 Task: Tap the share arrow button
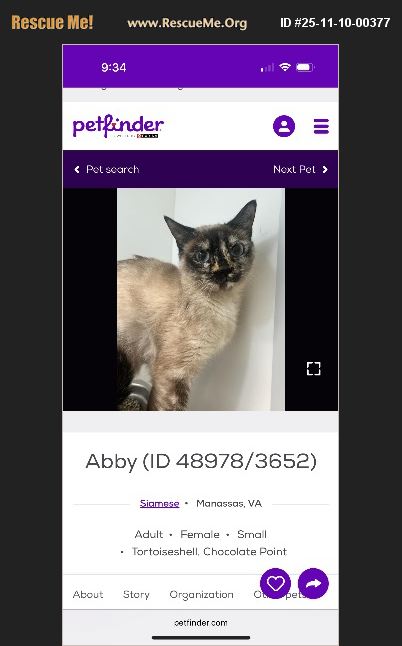pos(313,583)
